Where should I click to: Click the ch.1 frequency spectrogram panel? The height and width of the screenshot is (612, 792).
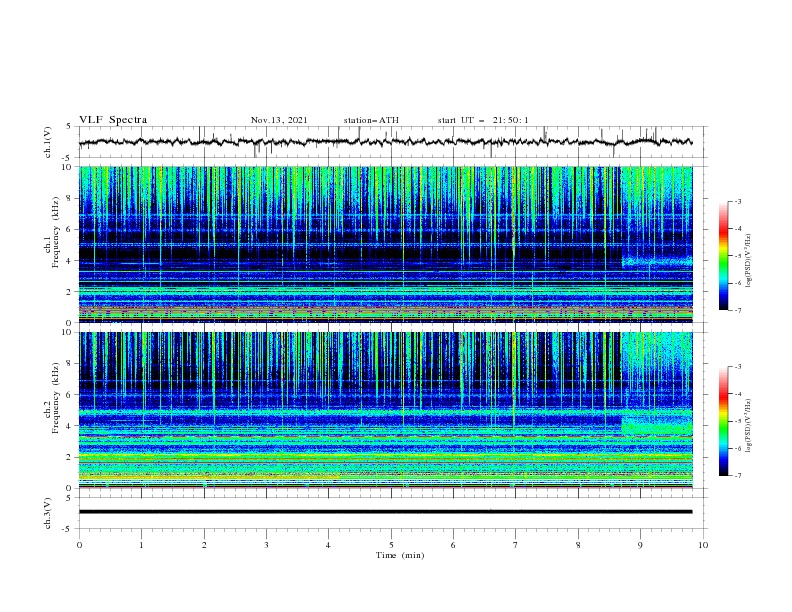(385, 244)
